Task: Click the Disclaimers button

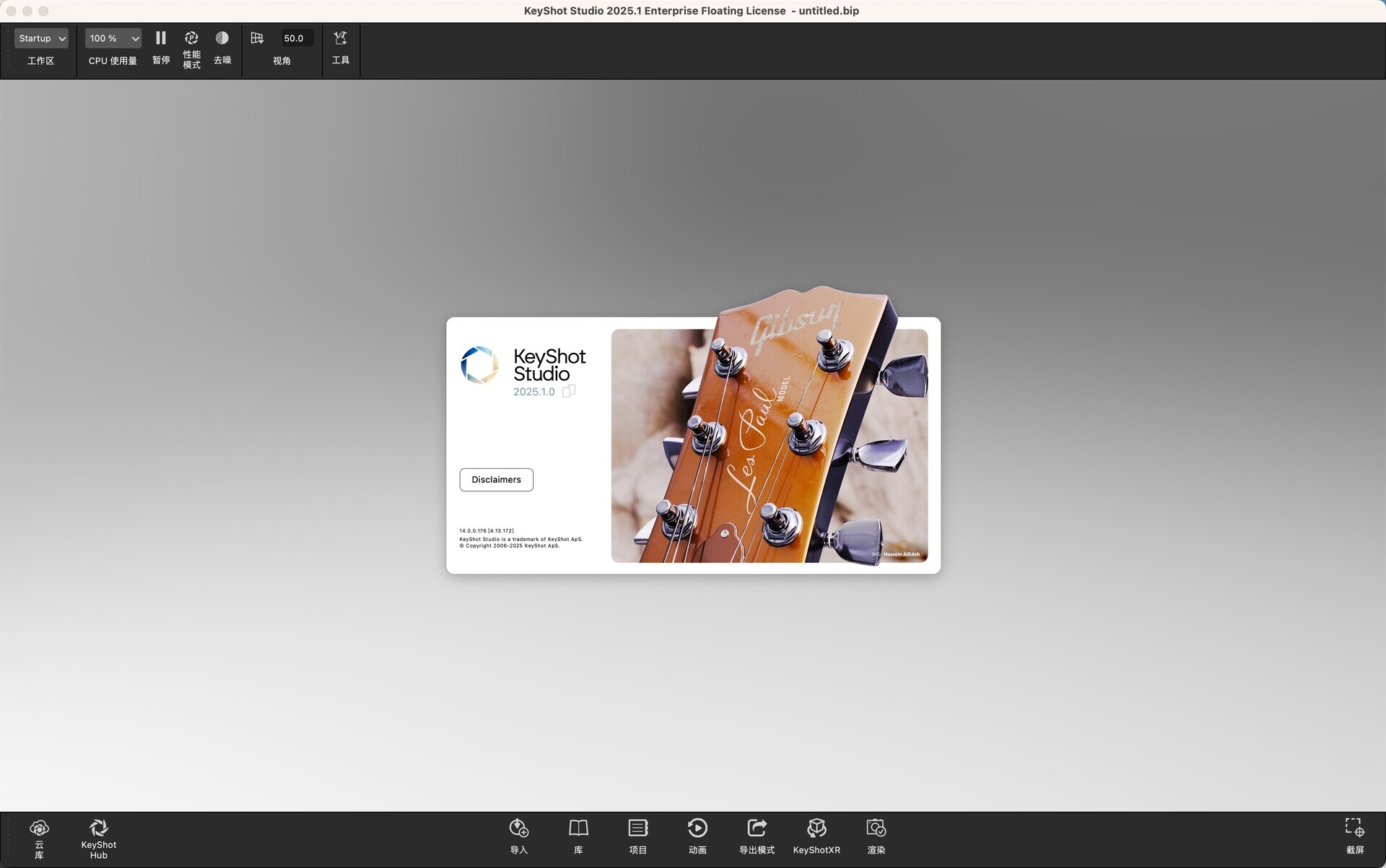Action: pyautogui.click(x=496, y=479)
